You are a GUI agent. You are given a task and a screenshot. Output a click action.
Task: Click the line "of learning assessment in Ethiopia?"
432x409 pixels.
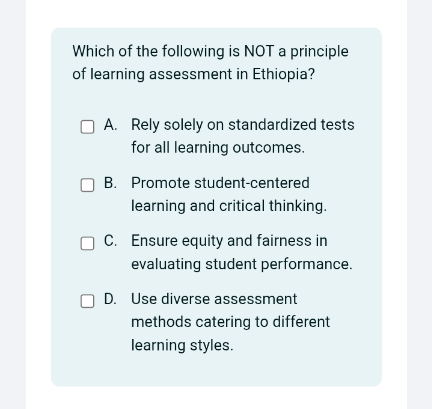pos(194,74)
